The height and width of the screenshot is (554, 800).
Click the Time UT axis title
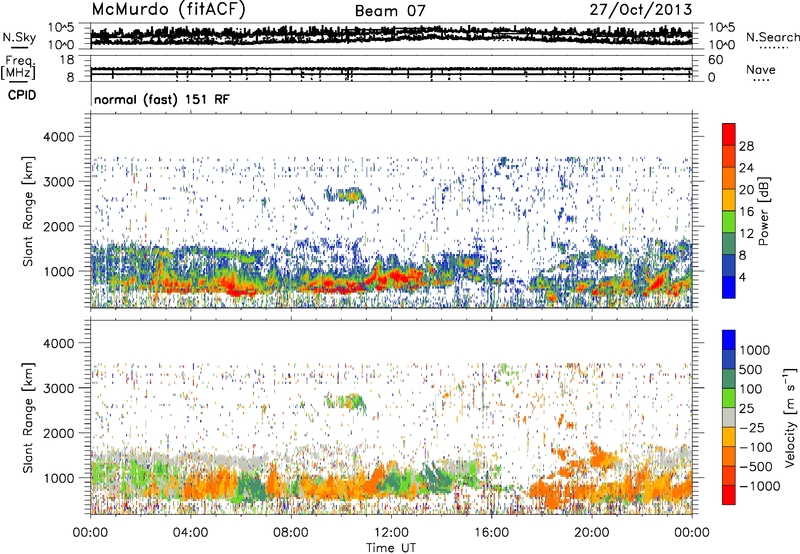(x=391, y=548)
